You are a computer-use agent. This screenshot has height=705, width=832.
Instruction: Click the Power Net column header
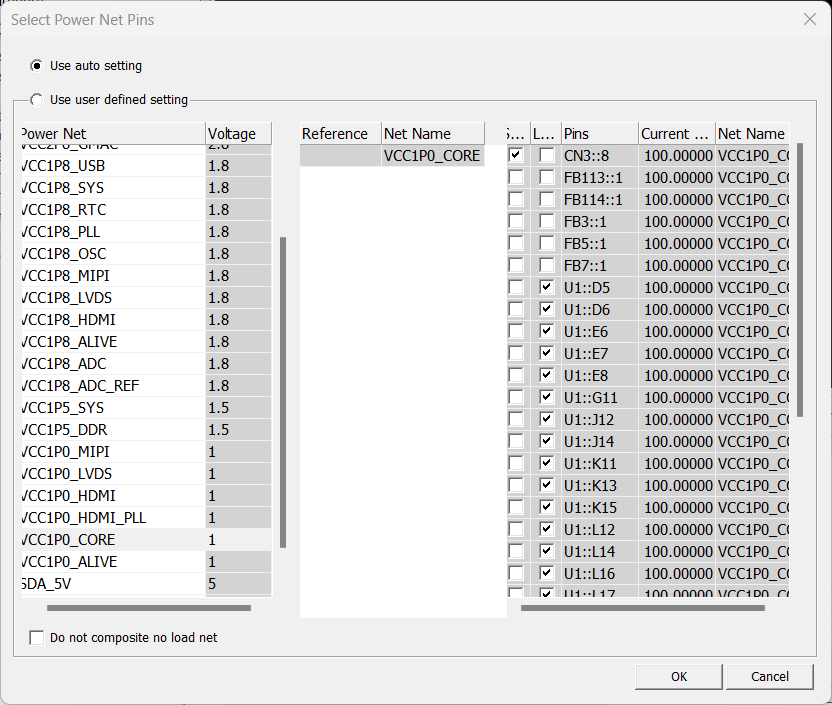[112, 134]
